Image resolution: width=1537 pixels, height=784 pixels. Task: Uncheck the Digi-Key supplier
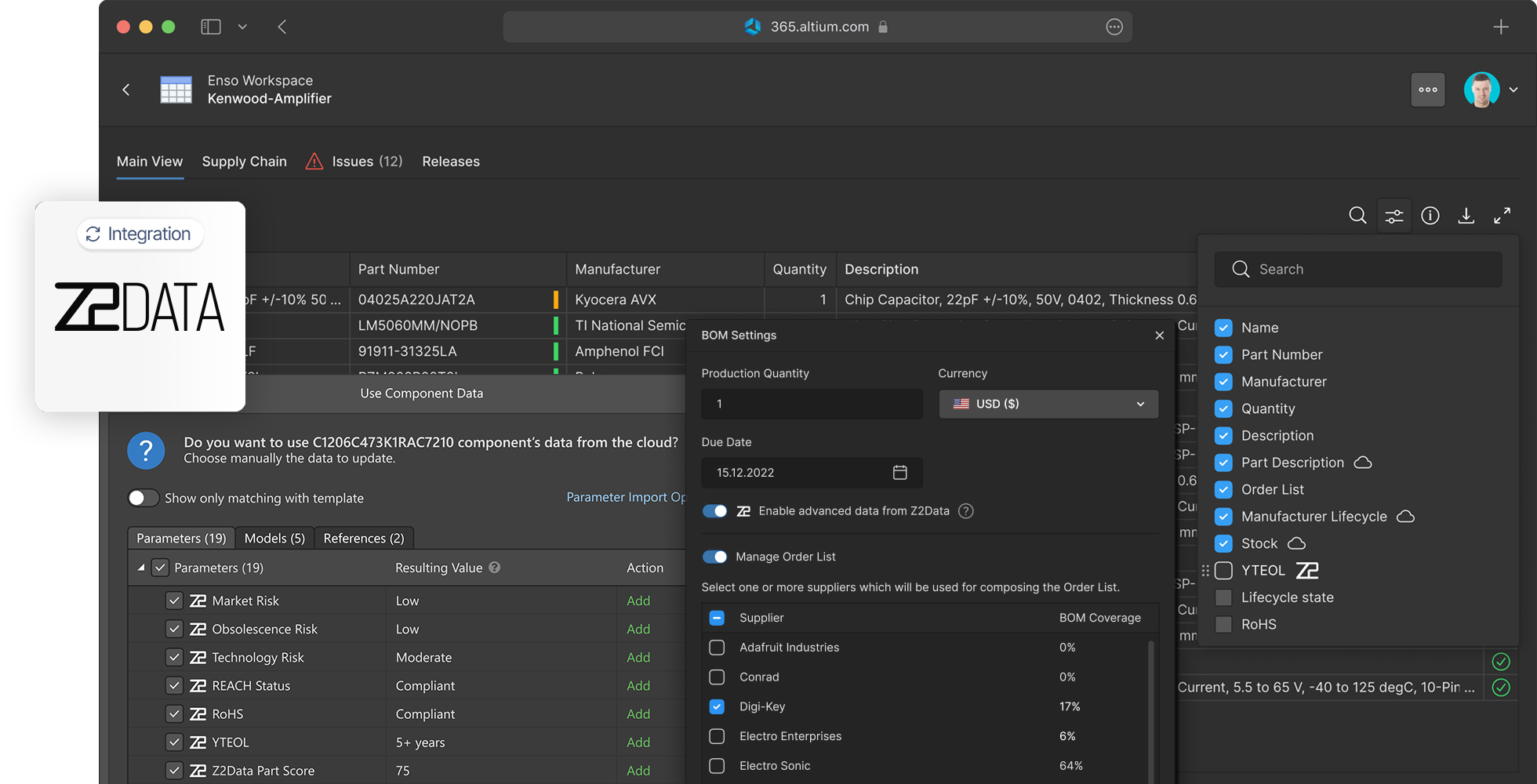click(717, 706)
